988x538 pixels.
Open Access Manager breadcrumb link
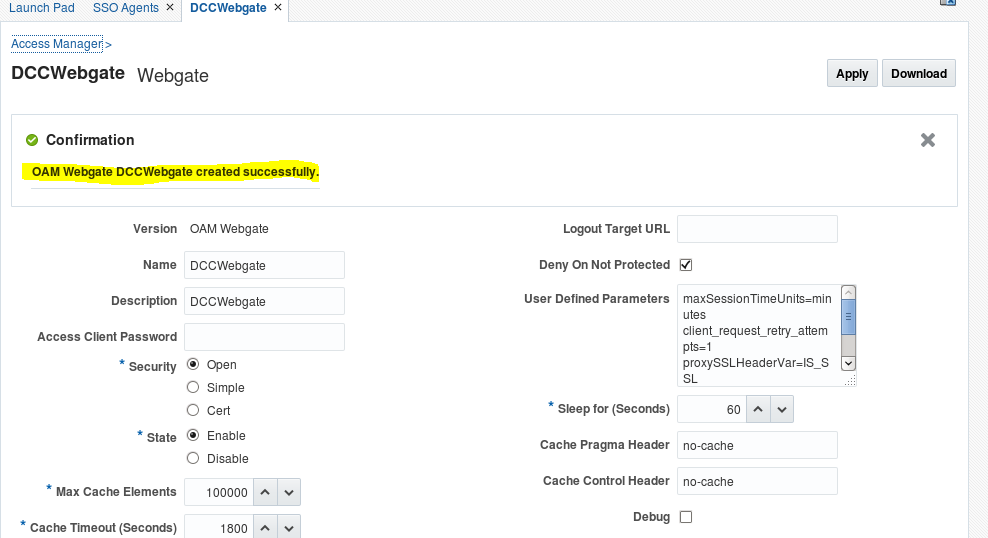click(57, 43)
